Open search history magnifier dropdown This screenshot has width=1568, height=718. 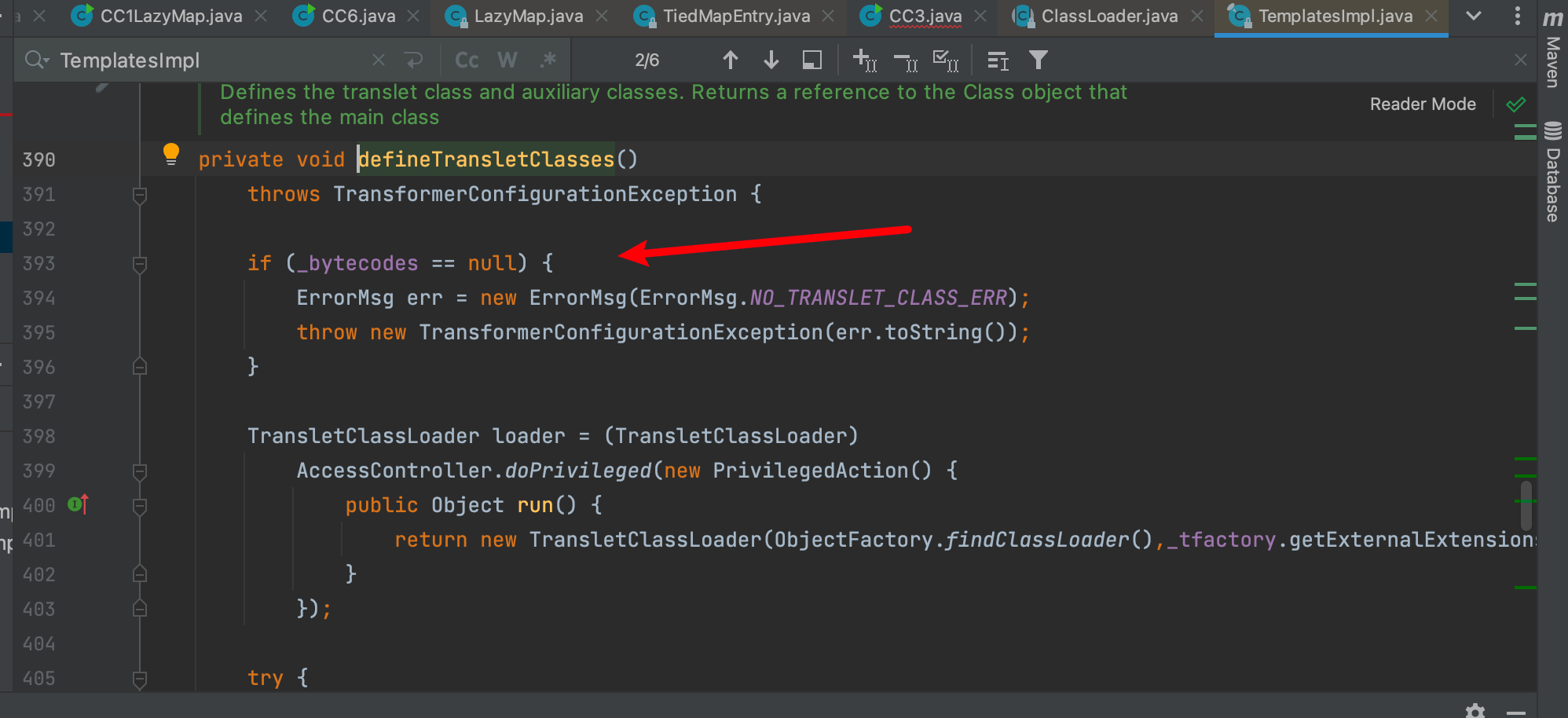click(37, 60)
